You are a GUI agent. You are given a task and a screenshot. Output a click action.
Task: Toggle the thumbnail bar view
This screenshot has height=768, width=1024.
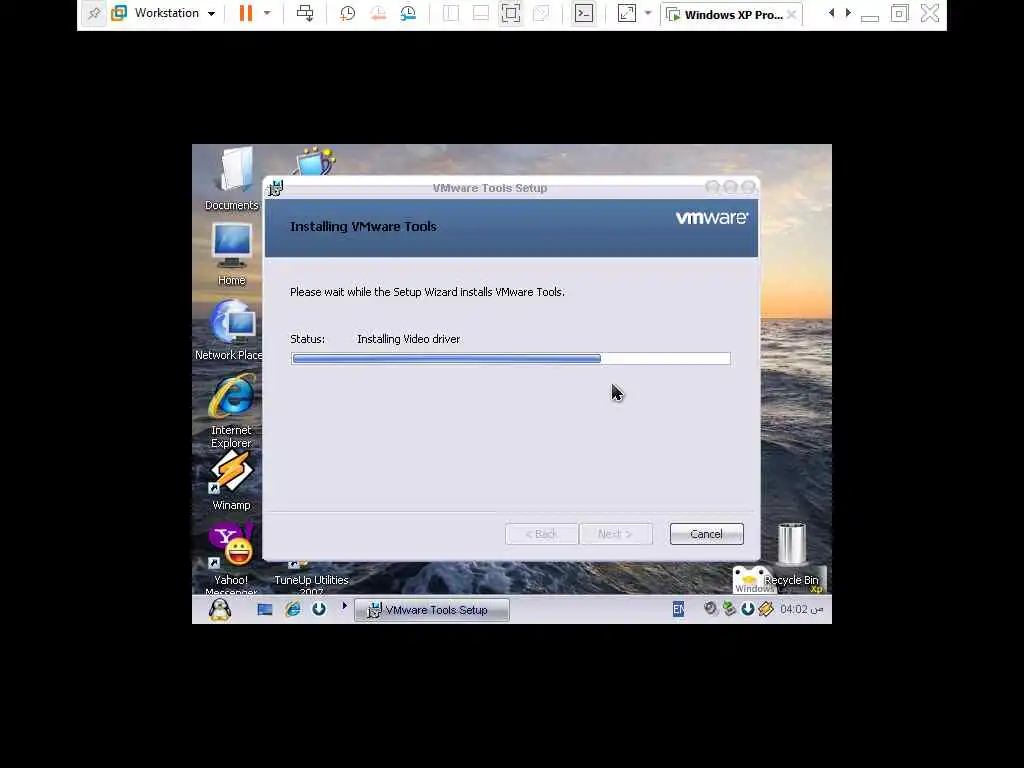[481, 13]
